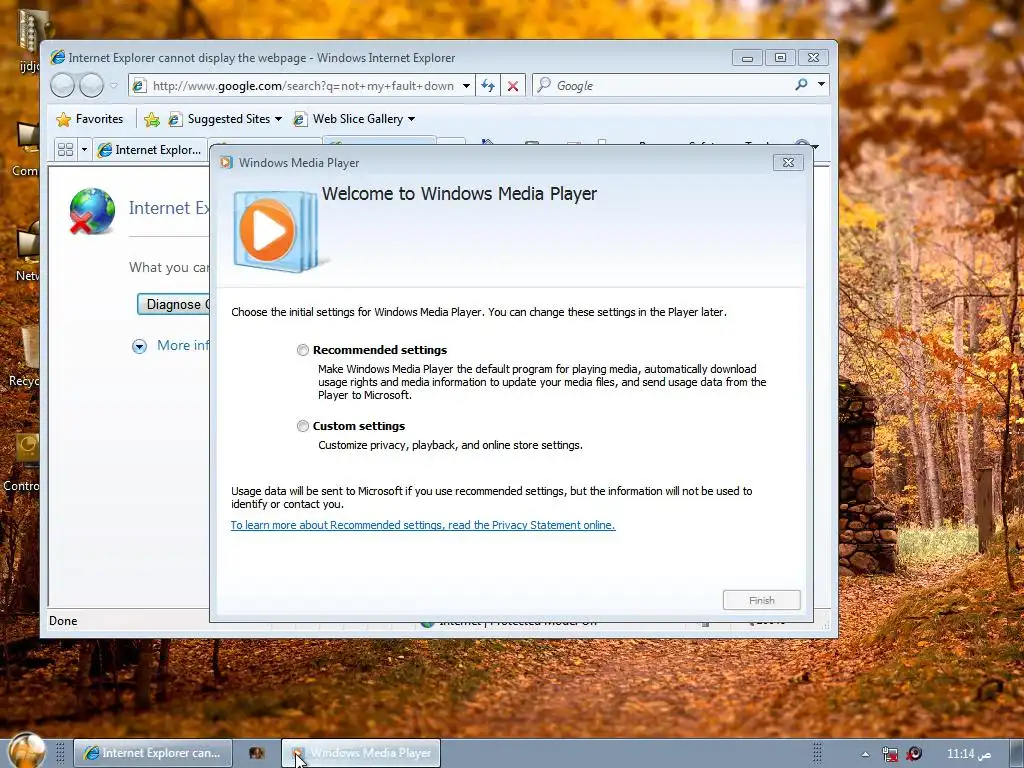Open the Control Panel desktop icon

(x=22, y=463)
